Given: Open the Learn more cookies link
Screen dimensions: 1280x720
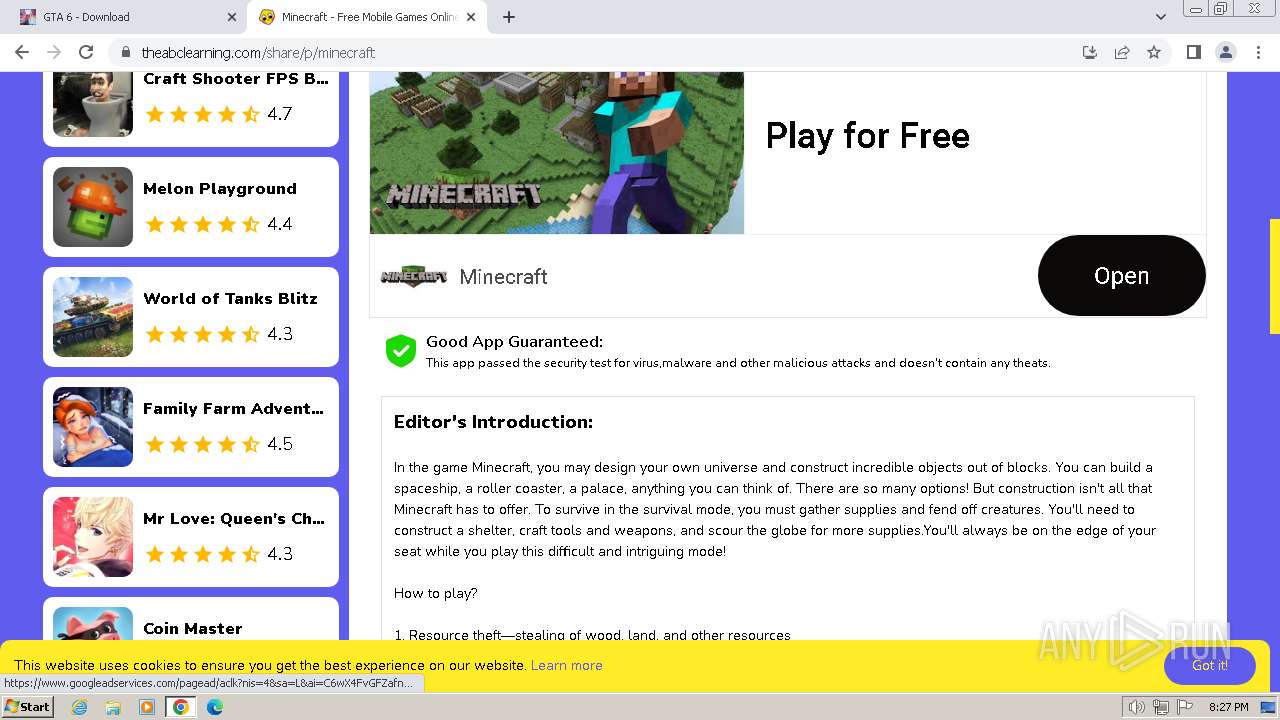Looking at the screenshot, I should [x=567, y=665].
